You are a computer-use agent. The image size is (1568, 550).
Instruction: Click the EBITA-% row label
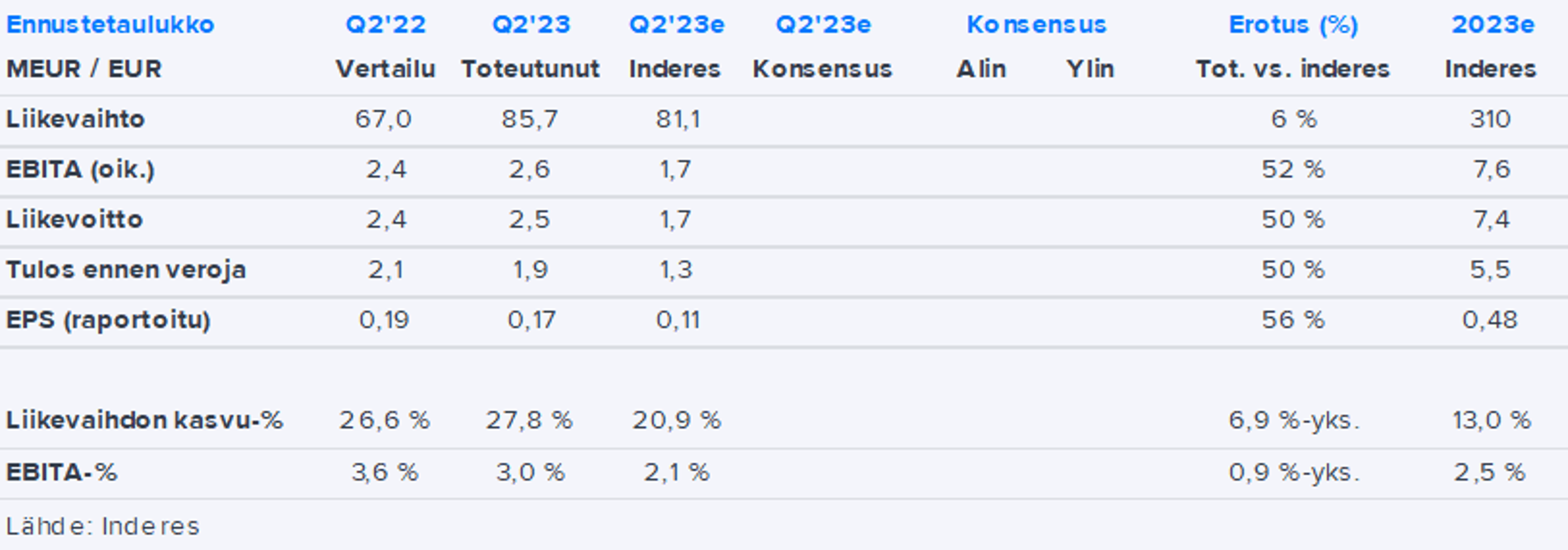coord(62,472)
